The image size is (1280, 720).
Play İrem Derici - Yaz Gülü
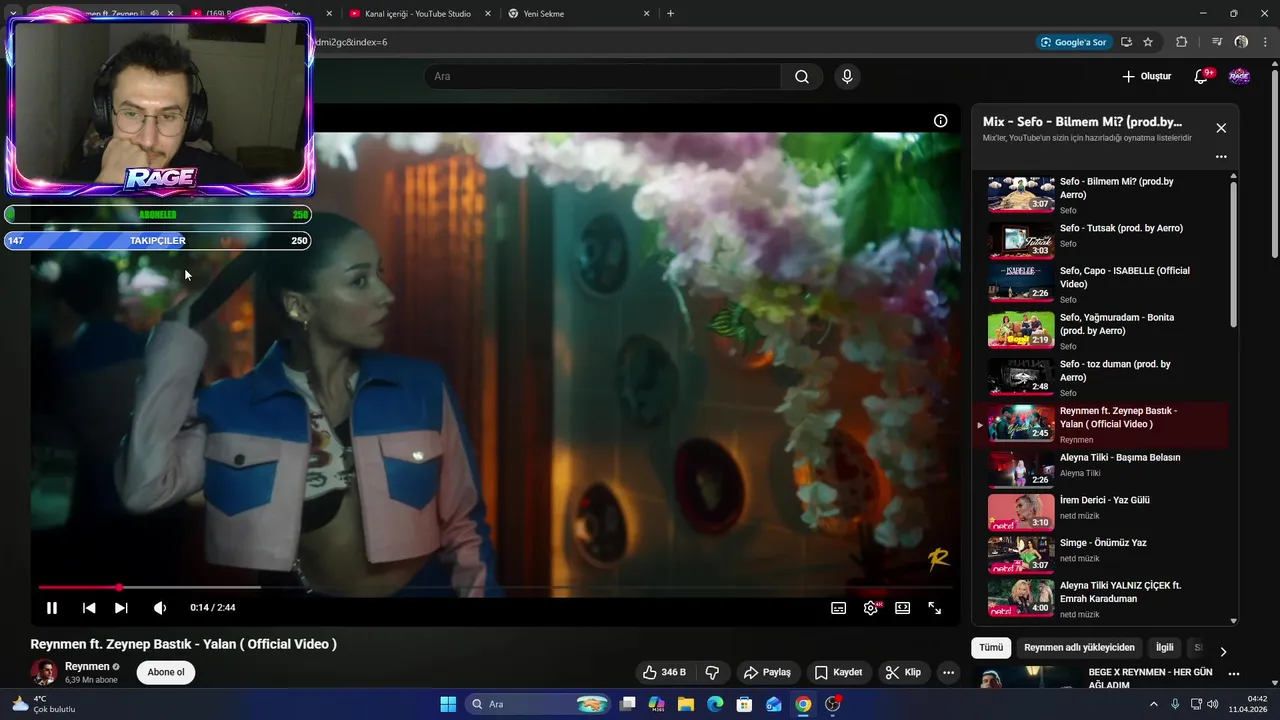[x=1100, y=512]
